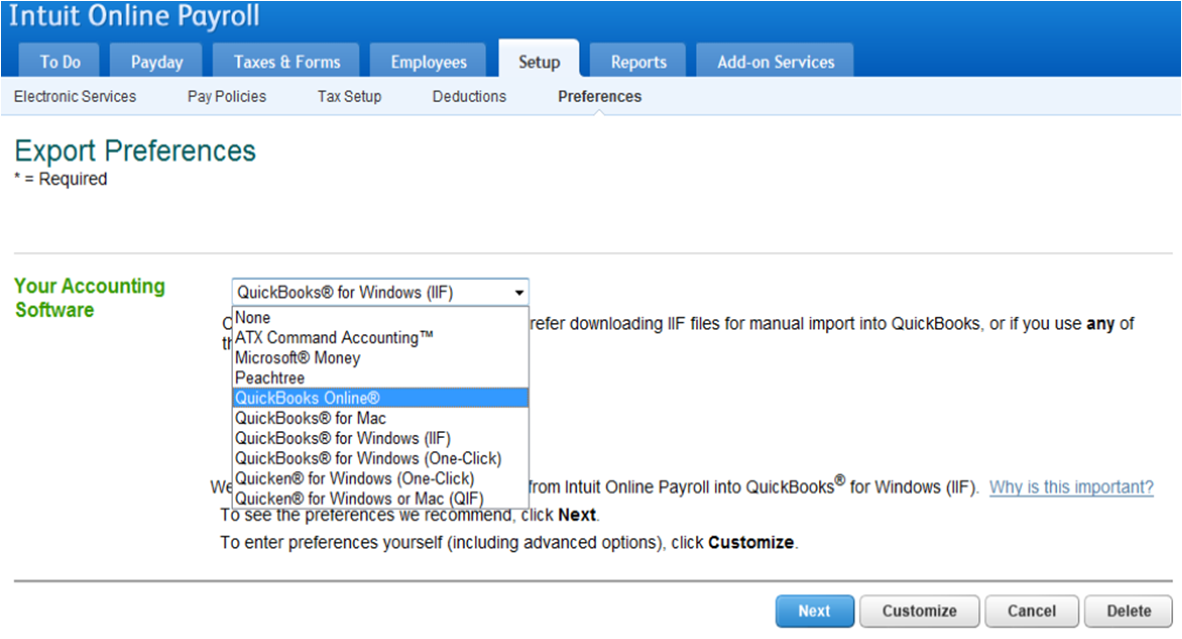Image resolution: width=1182 pixels, height=639 pixels.
Task: Open the 'Why is this important?' link
Action: click(x=1071, y=487)
